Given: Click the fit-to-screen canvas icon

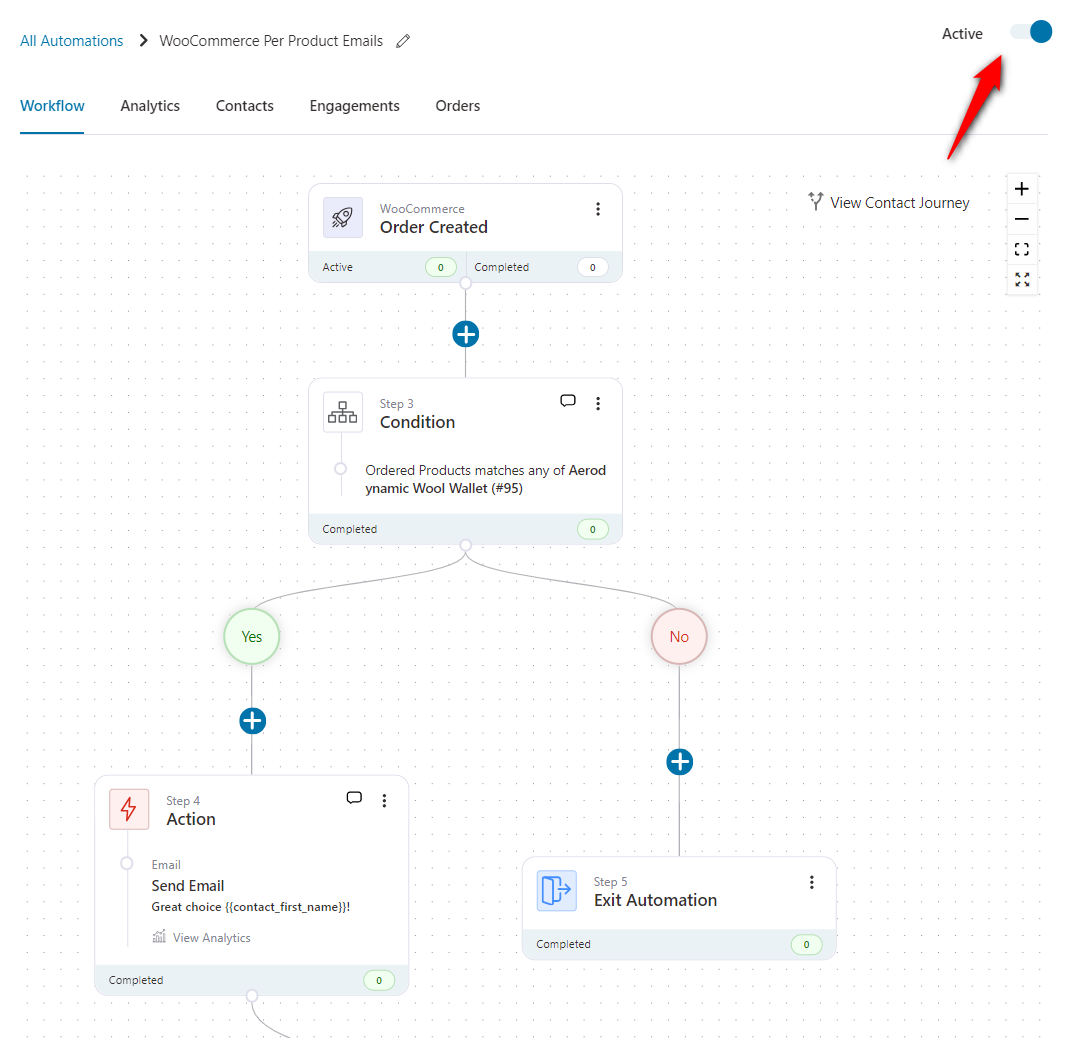Looking at the screenshot, I should [1021, 250].
